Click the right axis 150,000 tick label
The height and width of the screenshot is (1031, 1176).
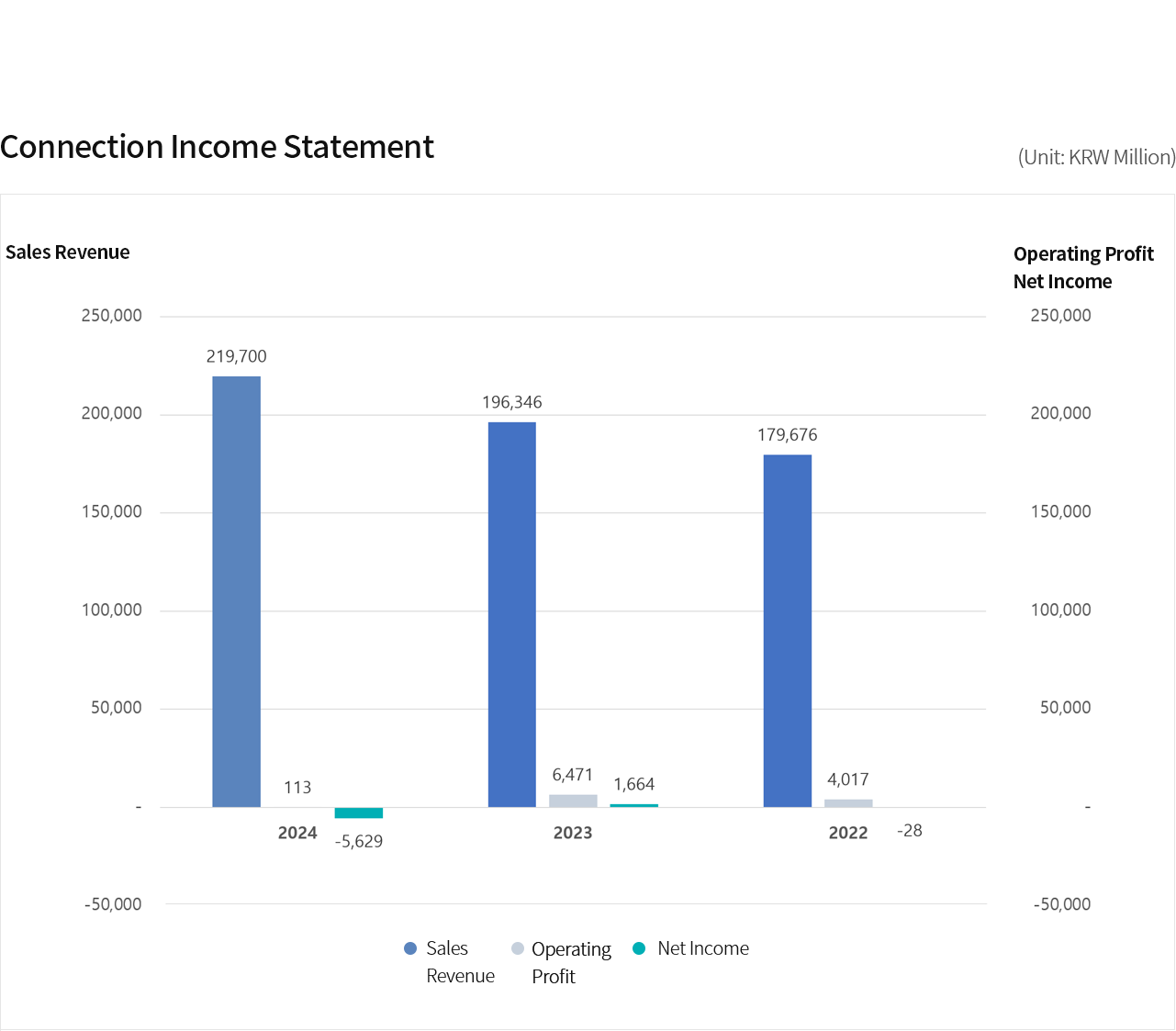pos(1061,511)
